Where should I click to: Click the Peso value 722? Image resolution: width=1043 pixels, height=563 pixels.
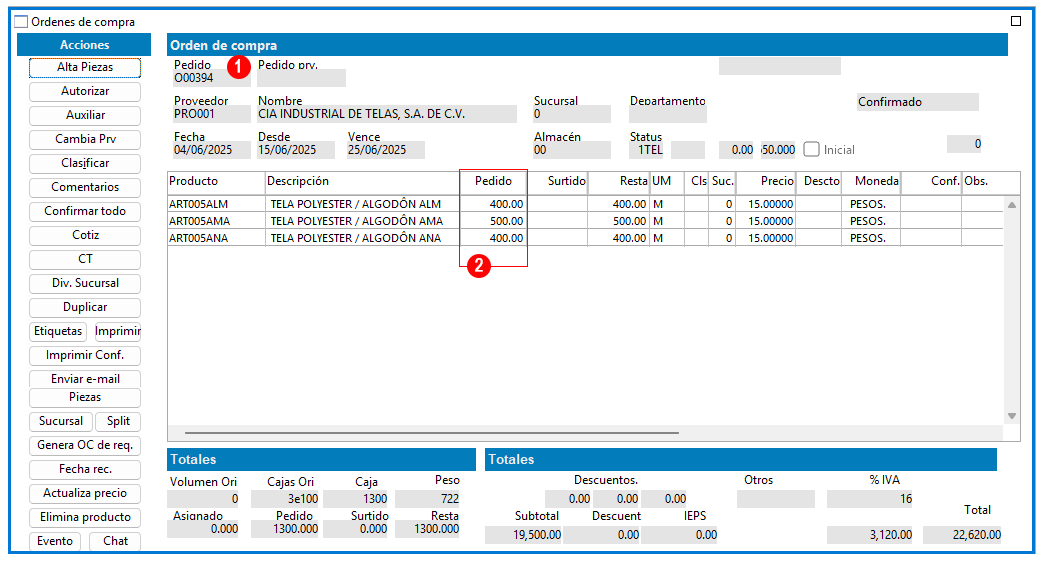coord(427,499)
